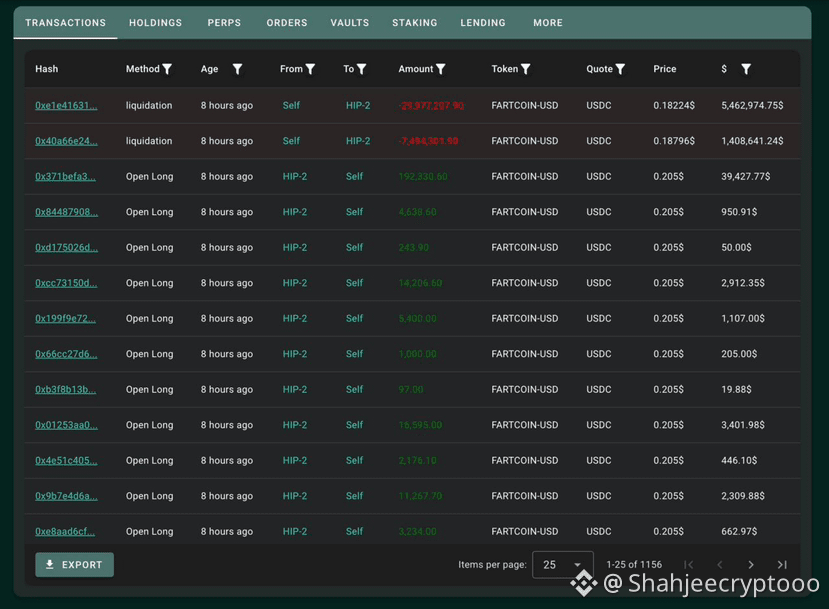Select the 1,408,641.24$ value

(752, 141)
